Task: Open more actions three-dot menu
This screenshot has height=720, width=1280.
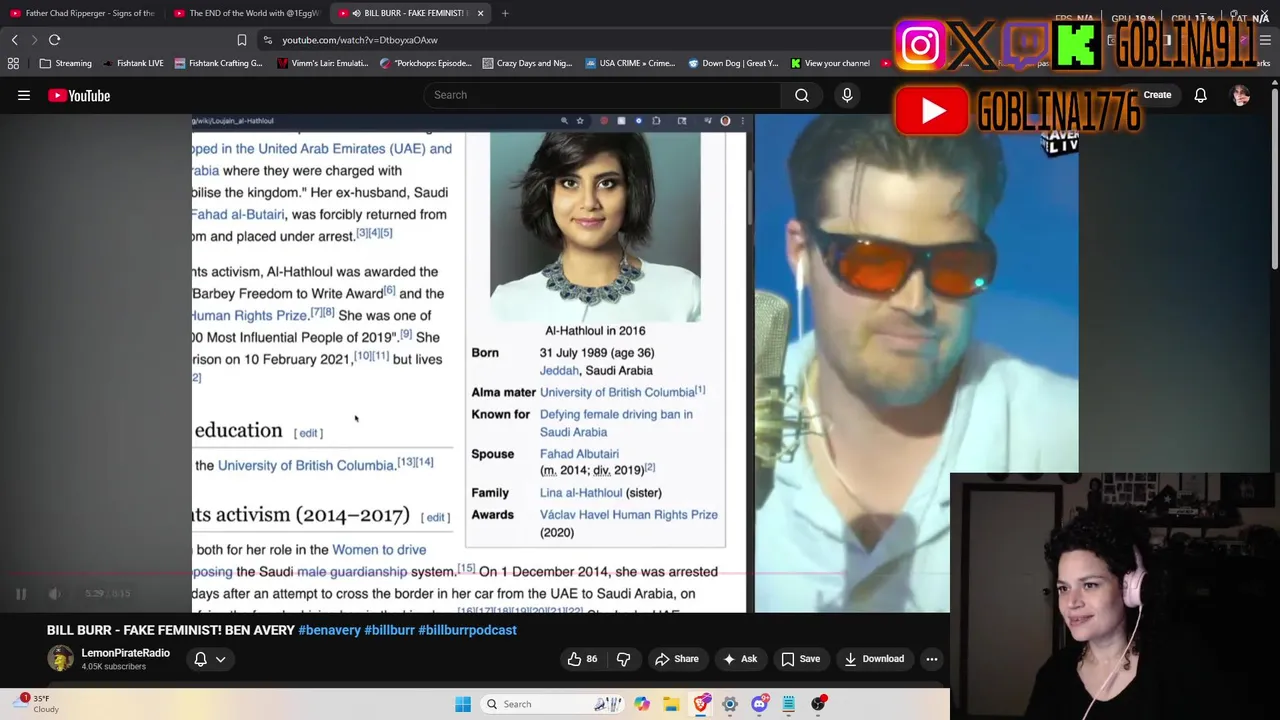Action: pos(931,659)
